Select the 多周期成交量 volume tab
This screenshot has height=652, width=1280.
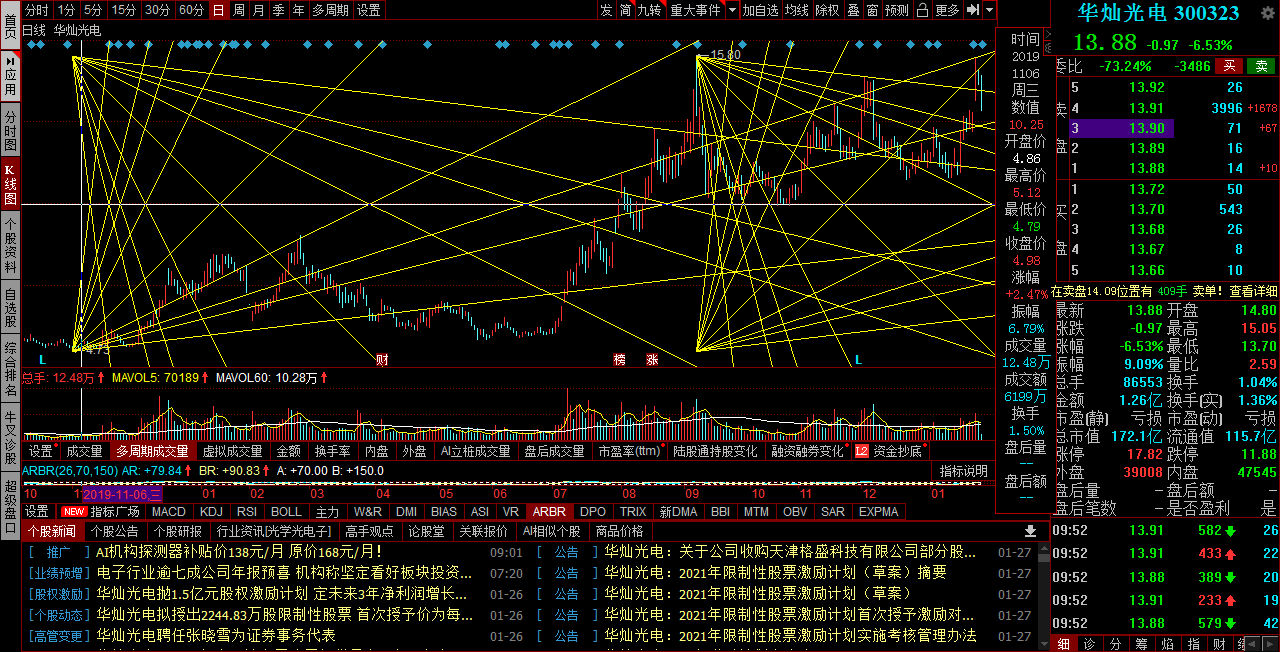point(151,451)
